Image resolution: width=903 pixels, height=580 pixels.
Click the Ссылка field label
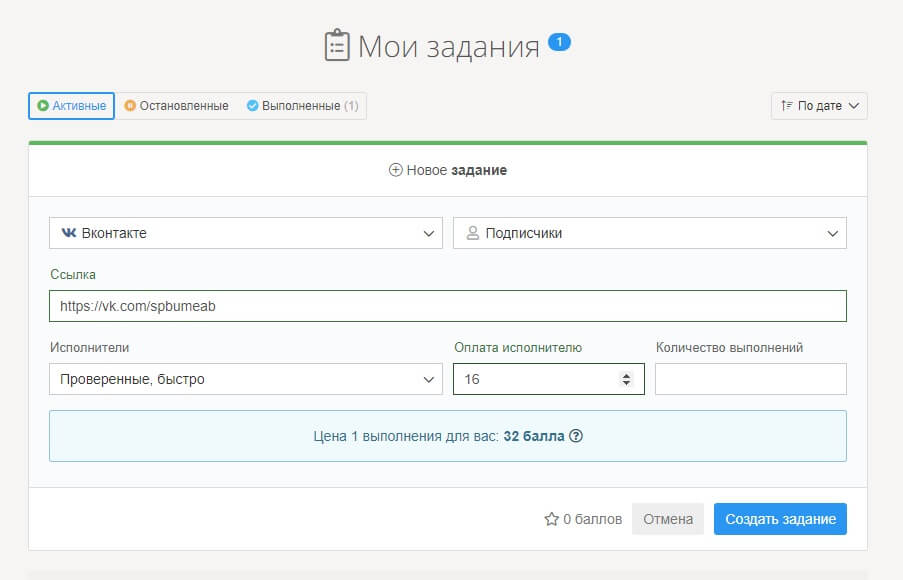coord(73,275)
